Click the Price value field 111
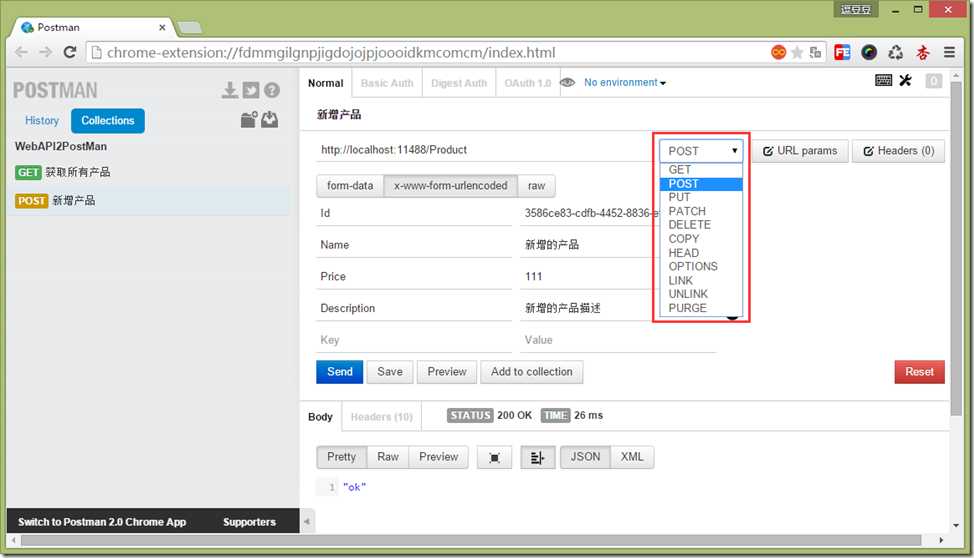Viewport: 974px width, 558px height. (588, 277)
